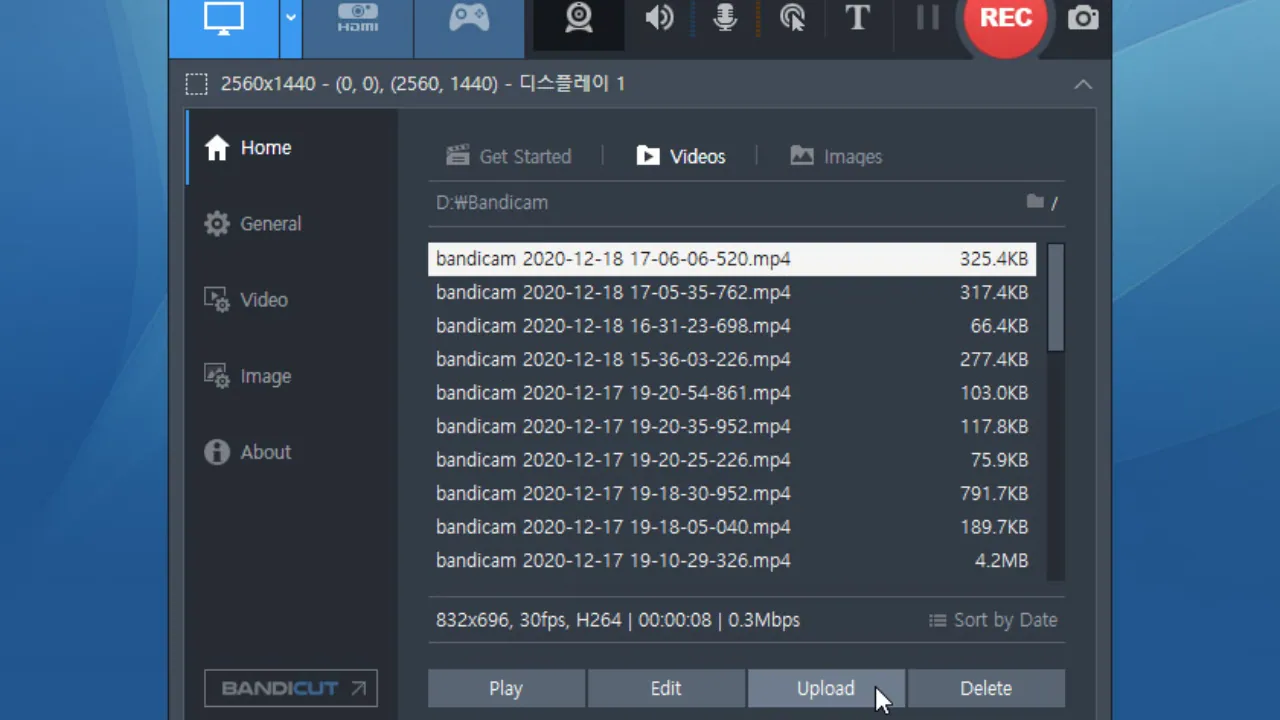Open screen recording mode dropdown arrow
1280x720 pixels.
291,20
